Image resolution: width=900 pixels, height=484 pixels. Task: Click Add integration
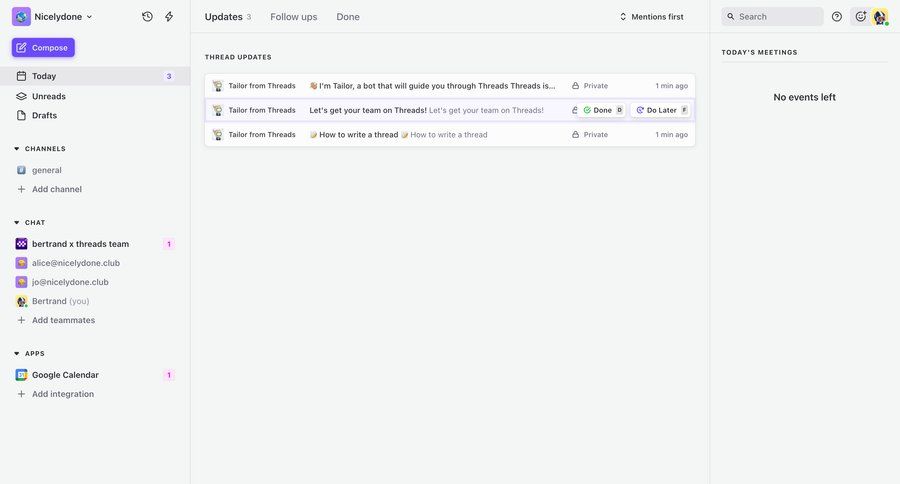(x=63, y=394)
